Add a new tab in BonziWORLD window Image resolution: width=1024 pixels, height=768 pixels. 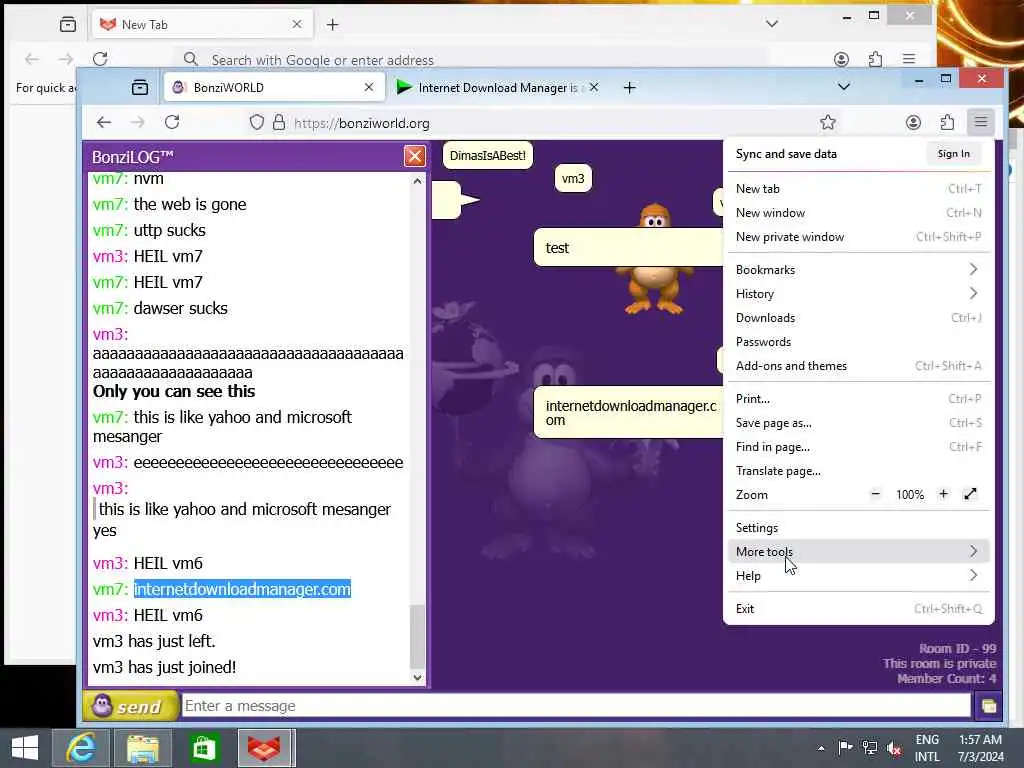630,88
